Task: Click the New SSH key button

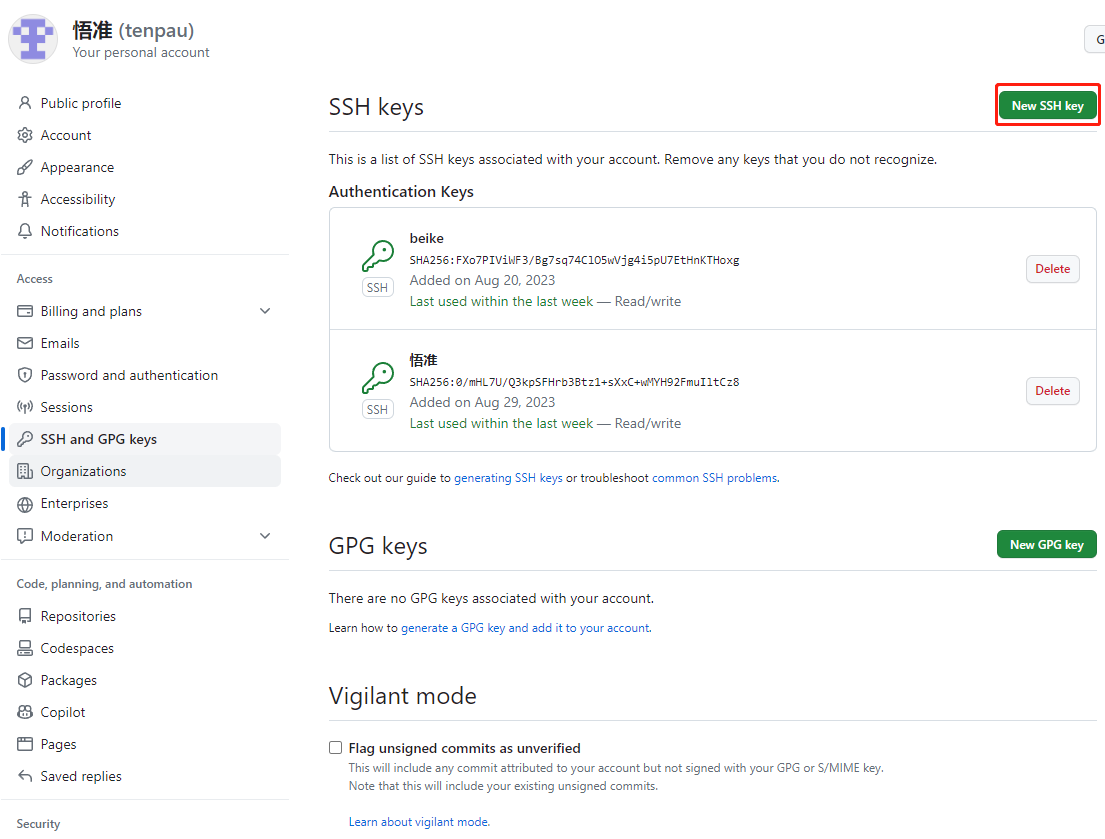Action: pyautogui.click(x=1047, y=105)
